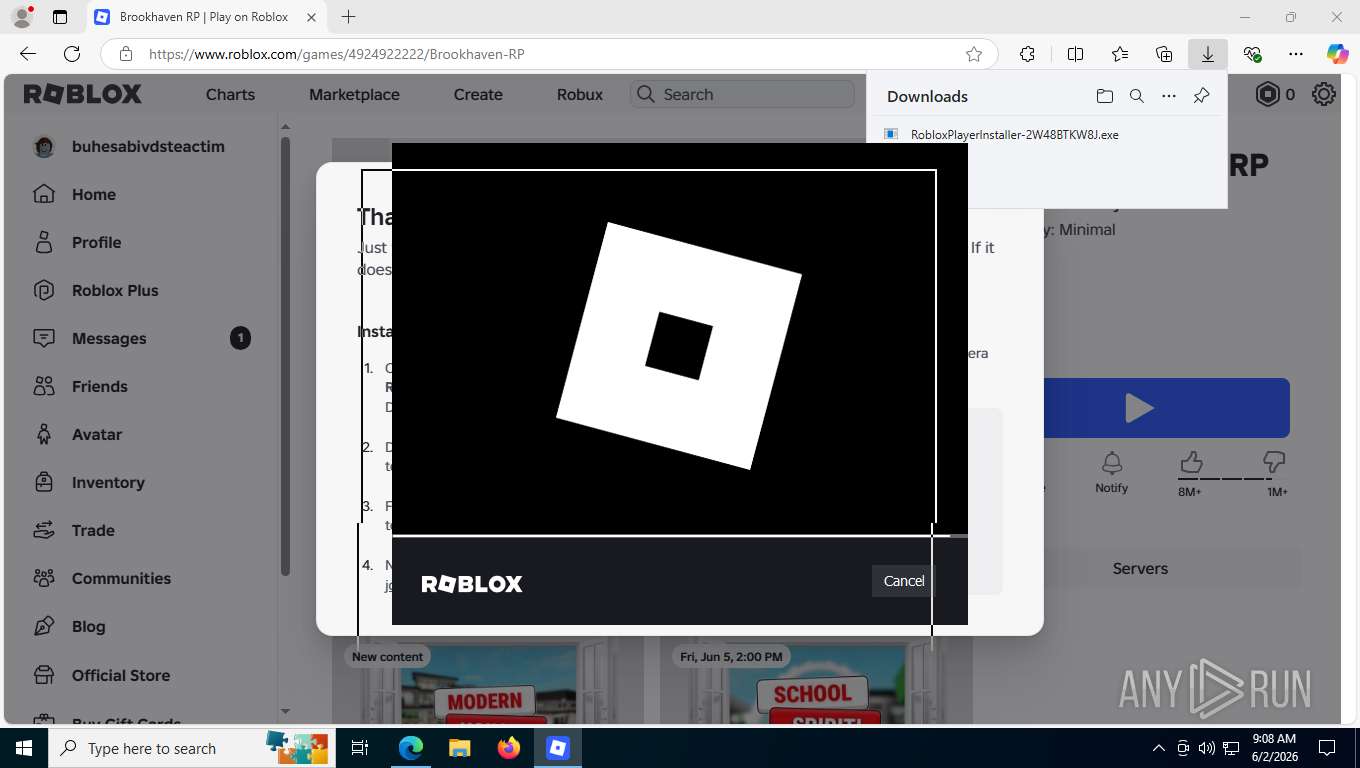Viewport: 1360px width, 768px height.
Task: Open the settings gear in Roblox header
Action: coord(1324,94)
